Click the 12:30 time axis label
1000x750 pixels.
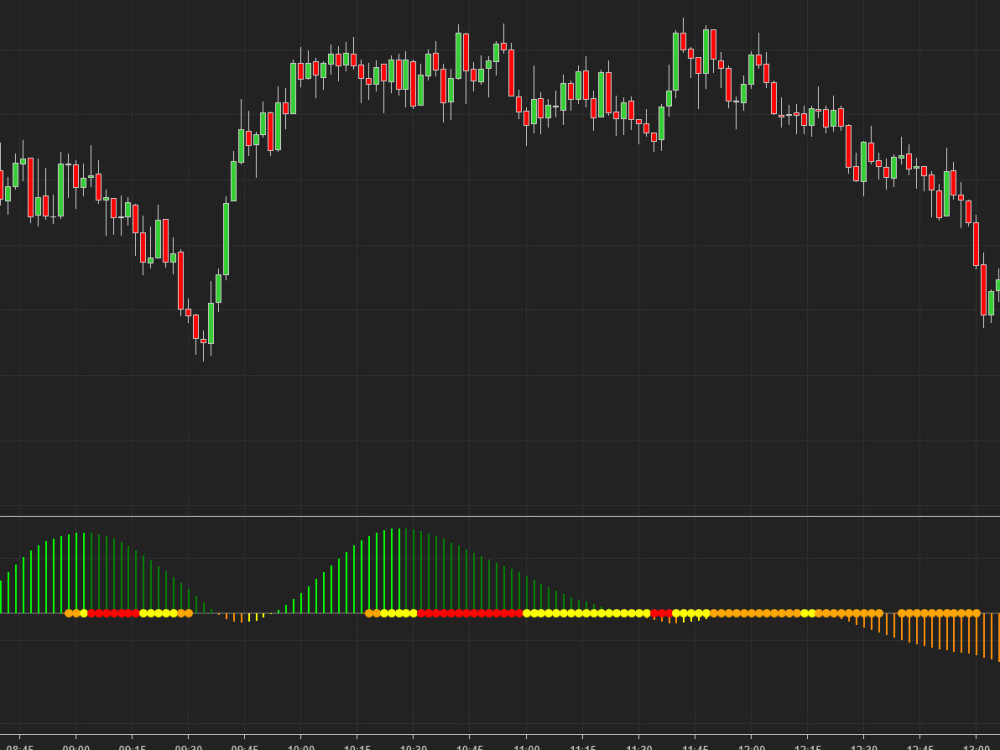(864, 747)
